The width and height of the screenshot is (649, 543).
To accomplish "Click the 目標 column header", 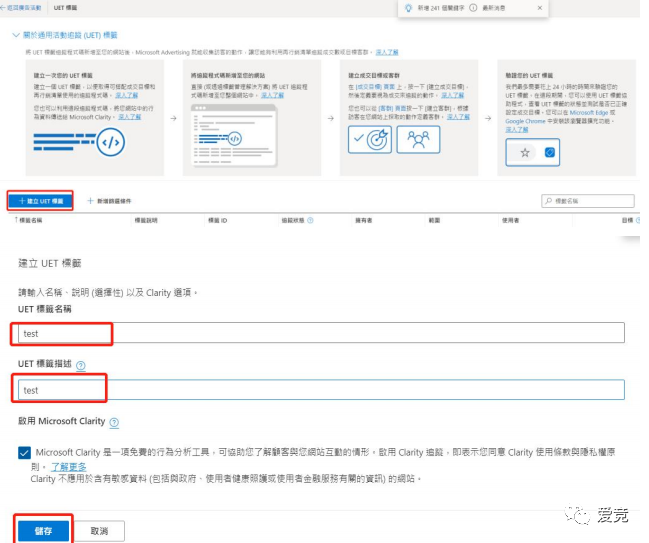I will 627,221.
